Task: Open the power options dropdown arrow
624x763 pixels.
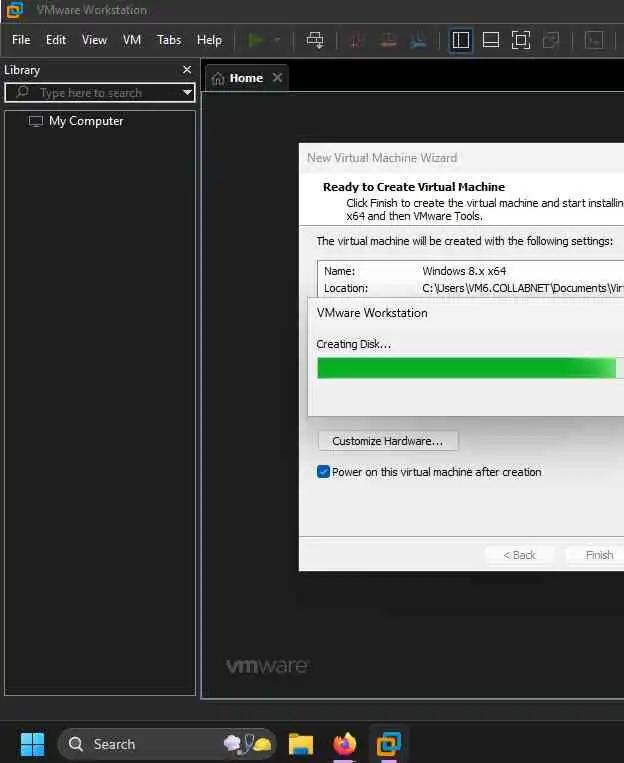Action: click(277, 40)
